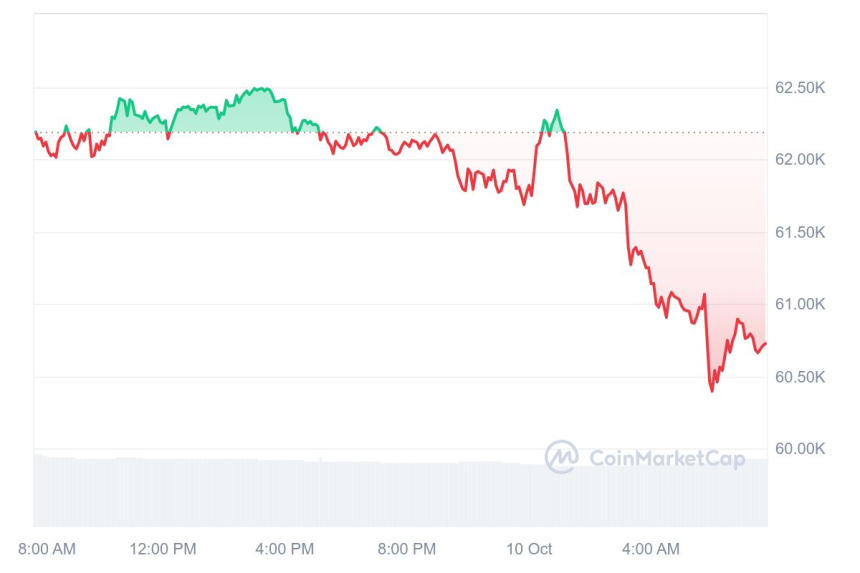Click the 4:00 PM time label
The width and height of the screenshot is (860, 573).
click(x=285, y=549)
